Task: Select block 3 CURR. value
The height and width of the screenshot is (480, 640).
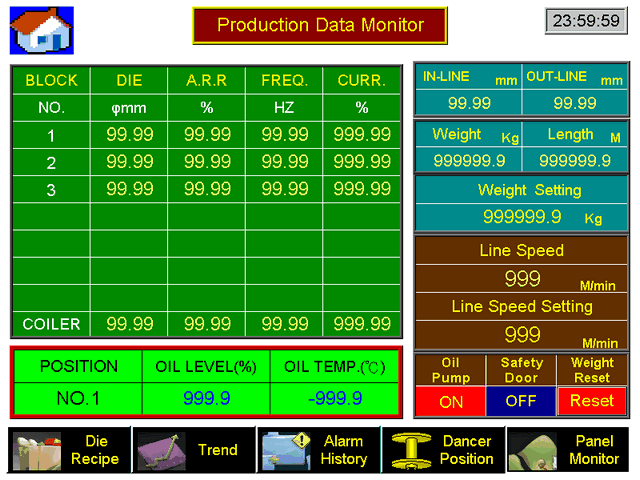Action: click(362, 188)
